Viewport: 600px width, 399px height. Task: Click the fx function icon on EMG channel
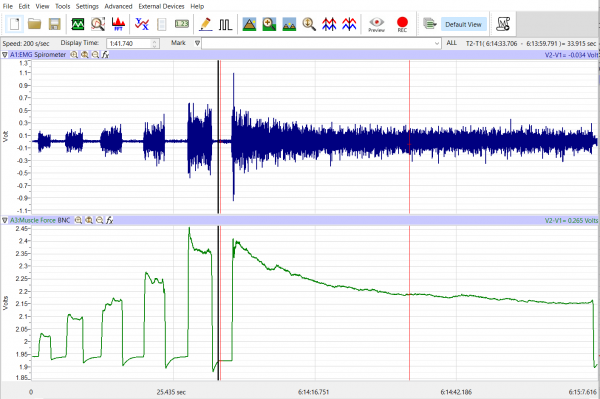pyautogui.click(x=106, y=55)
